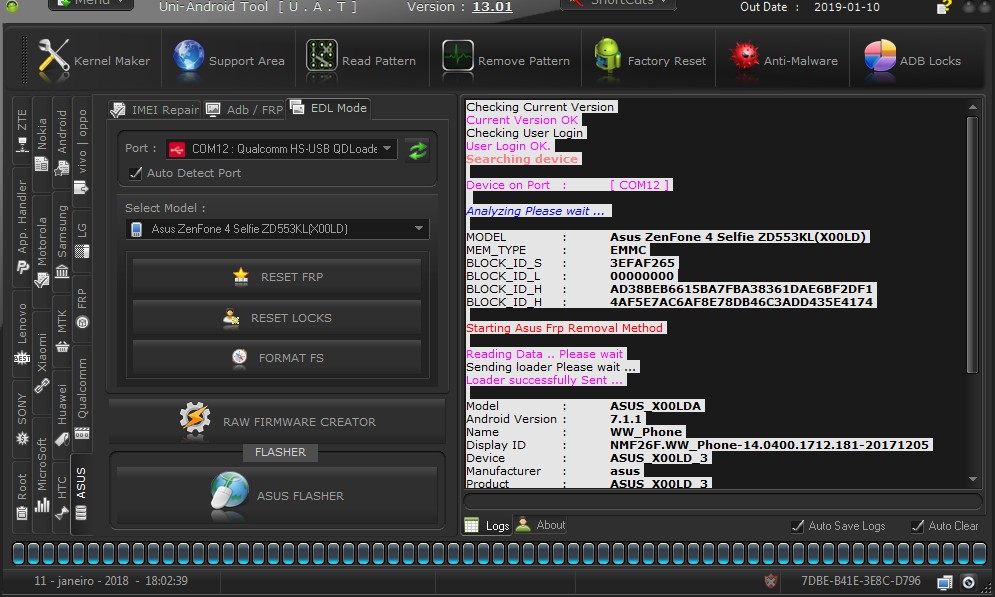Click the FORMAT FS button
The height and width of the screenshot is (597, 995).
pos(277,358)
